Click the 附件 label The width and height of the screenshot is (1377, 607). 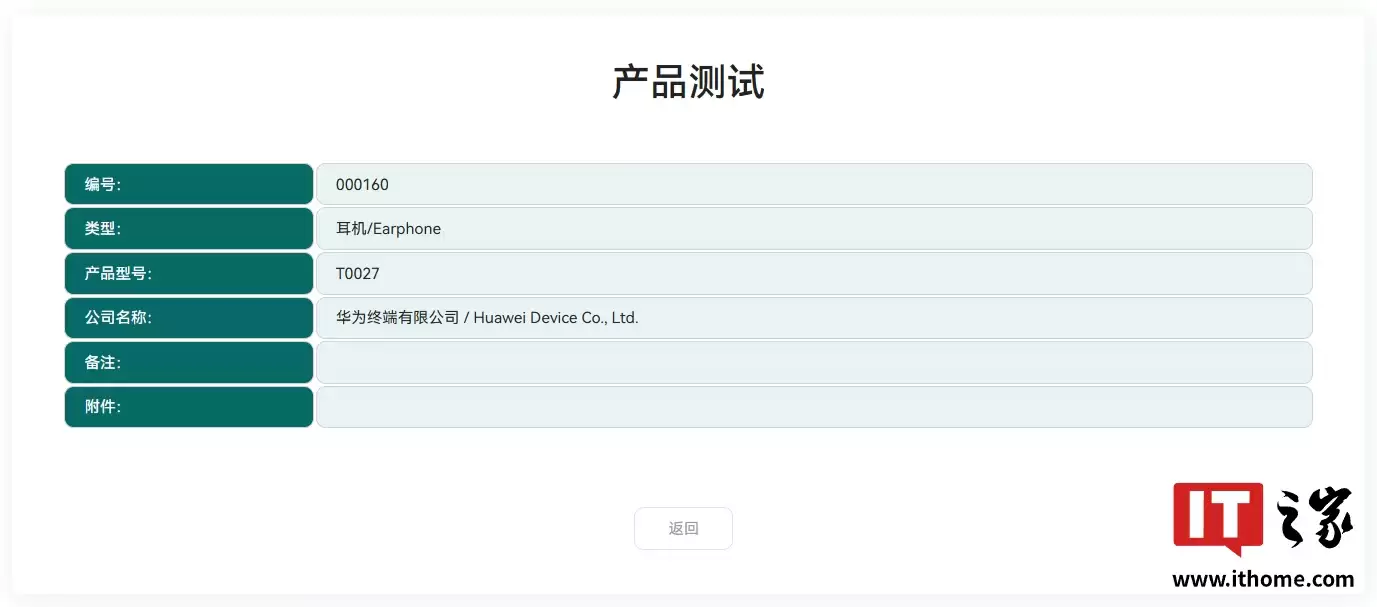188,406
